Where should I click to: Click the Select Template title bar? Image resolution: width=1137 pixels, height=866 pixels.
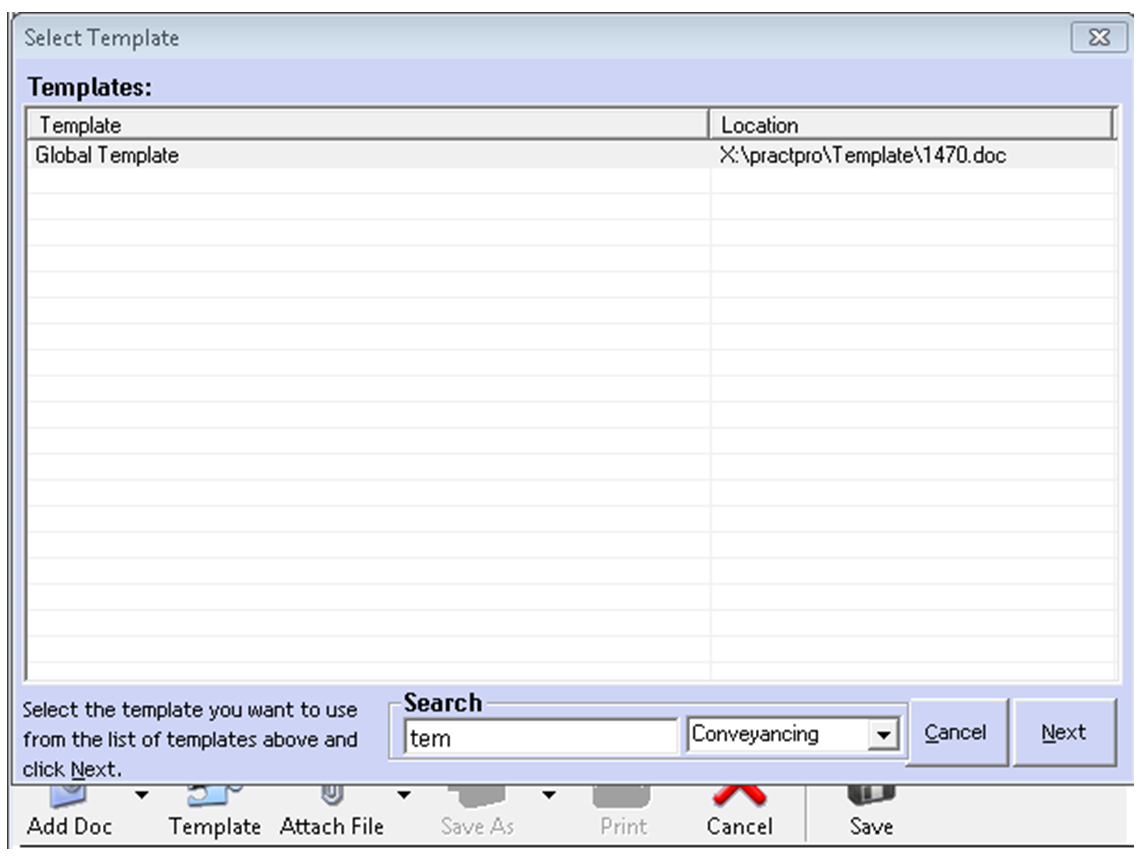[x=500, y=38]
